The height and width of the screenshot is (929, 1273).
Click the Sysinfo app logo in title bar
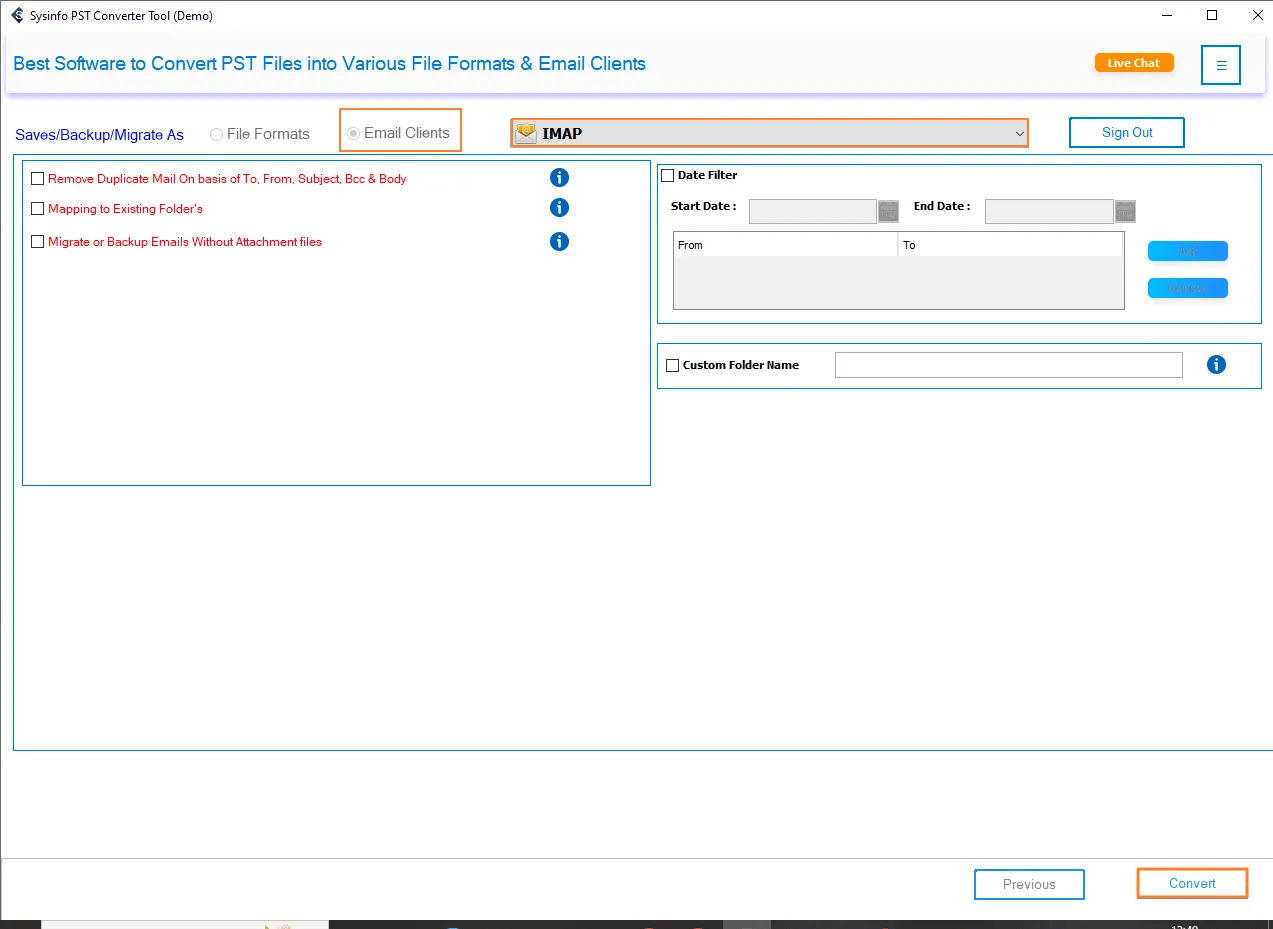point(17,15)
